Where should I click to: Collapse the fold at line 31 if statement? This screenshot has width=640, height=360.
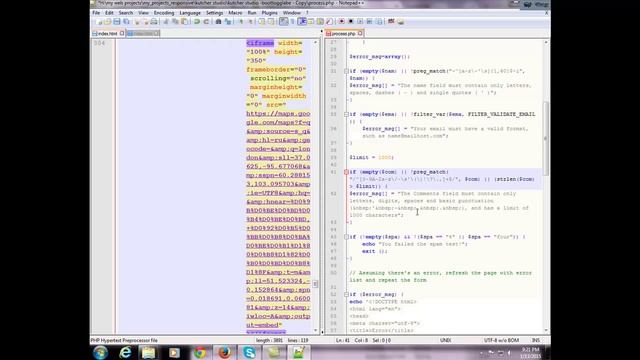(x=346, y=71)
